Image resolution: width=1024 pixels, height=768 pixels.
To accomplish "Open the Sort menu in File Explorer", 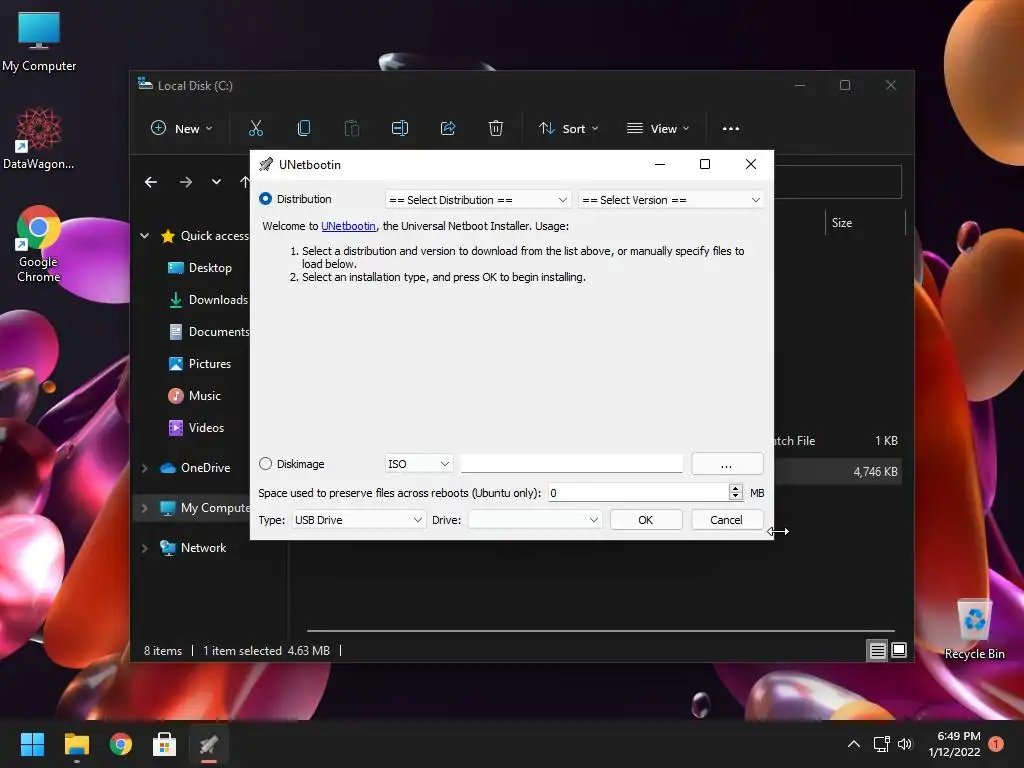I will pyautogui.click(x=568, y=129).
